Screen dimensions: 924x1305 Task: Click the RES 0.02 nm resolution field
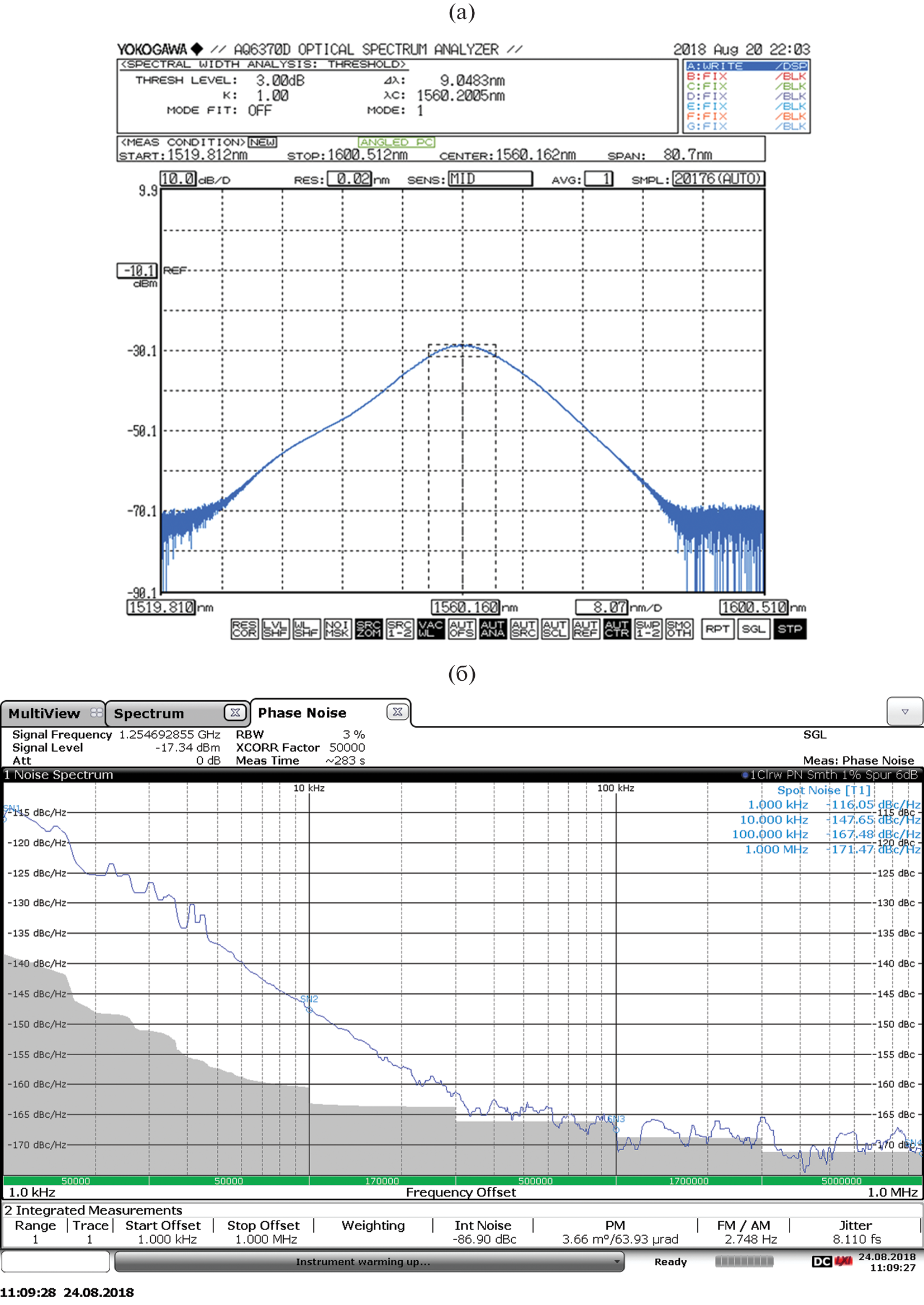[x=350, y=179]
